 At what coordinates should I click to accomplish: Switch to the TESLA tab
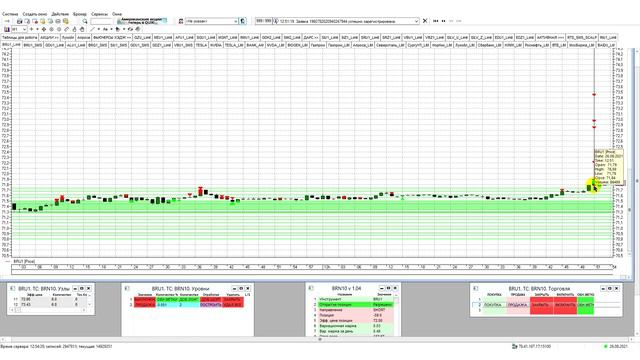(201, 45)
